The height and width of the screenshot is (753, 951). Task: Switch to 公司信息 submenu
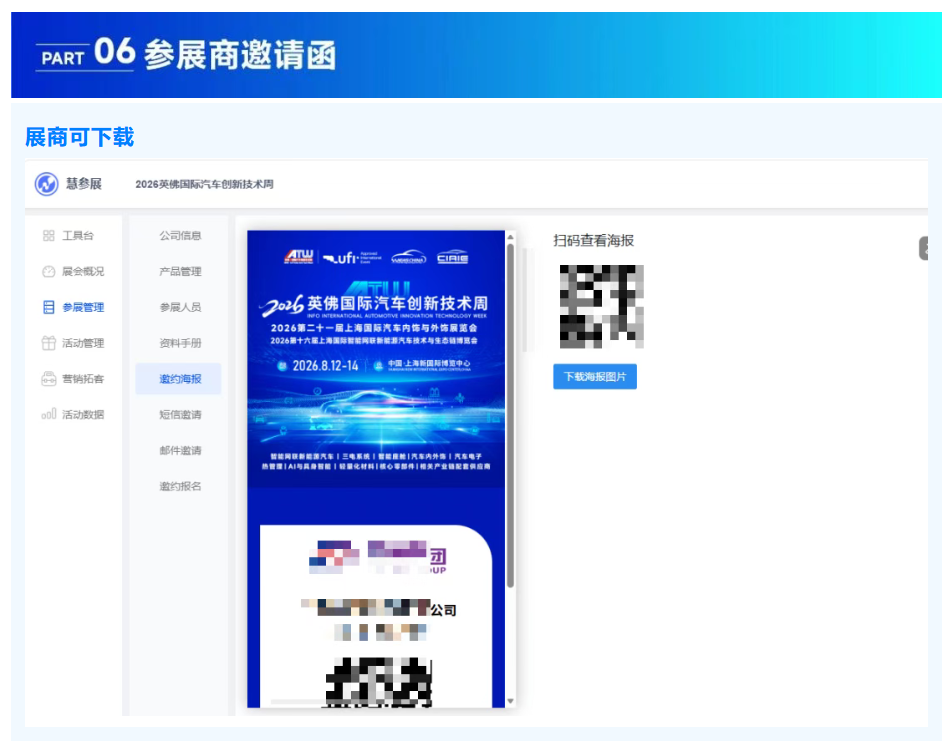click(180, 236)
